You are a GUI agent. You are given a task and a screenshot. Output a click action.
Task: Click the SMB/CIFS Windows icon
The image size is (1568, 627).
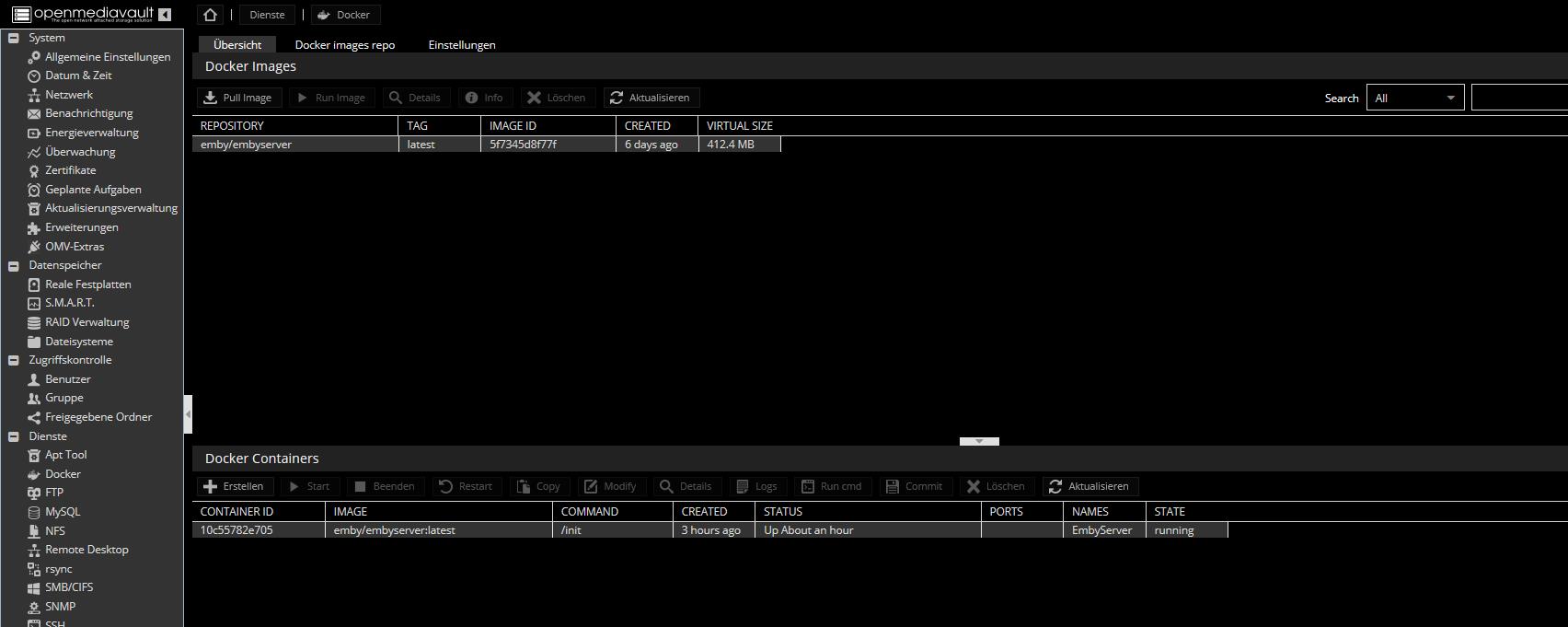pos(34,587)
